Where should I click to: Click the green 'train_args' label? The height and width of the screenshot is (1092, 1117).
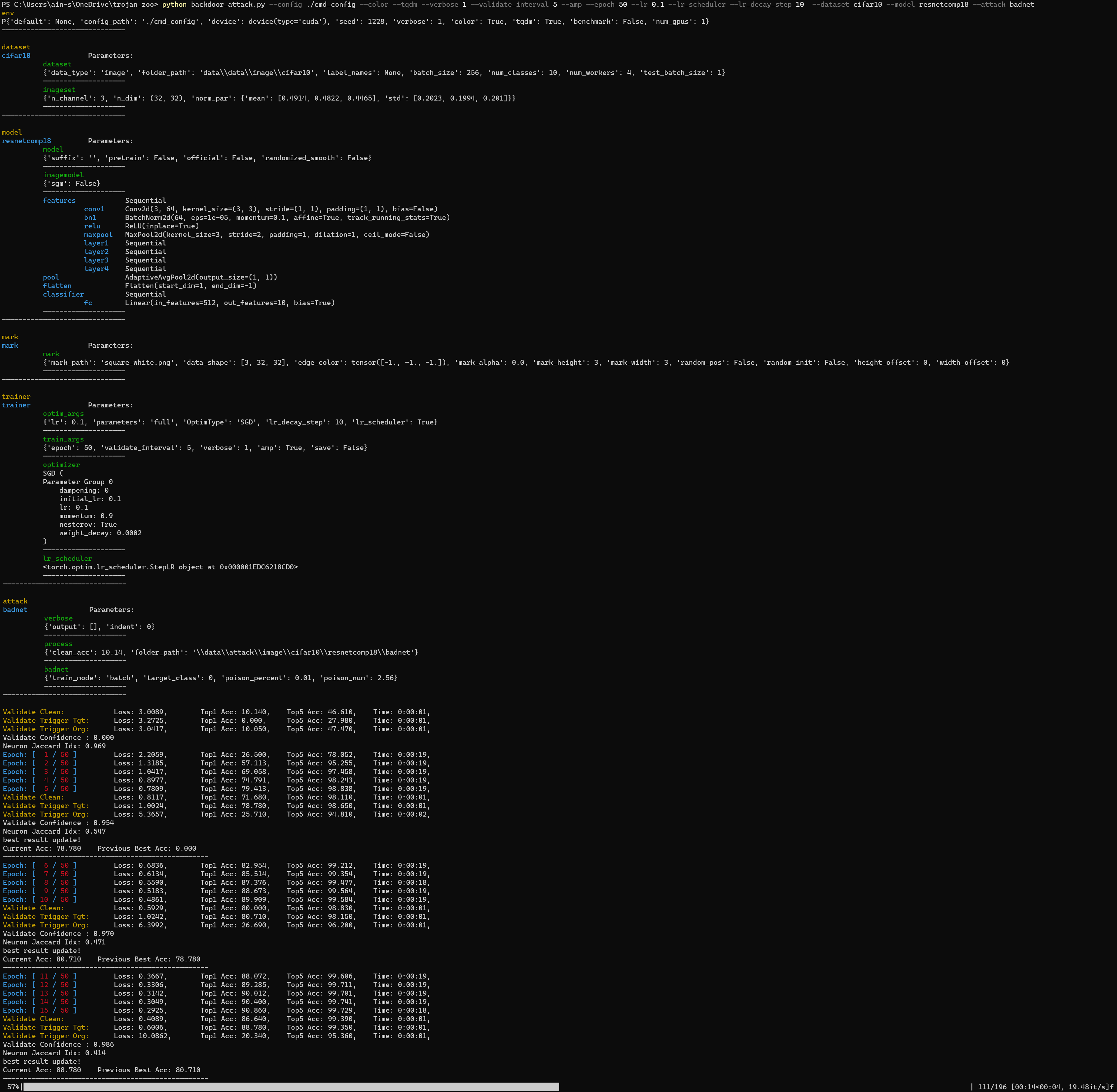[63, 439]
